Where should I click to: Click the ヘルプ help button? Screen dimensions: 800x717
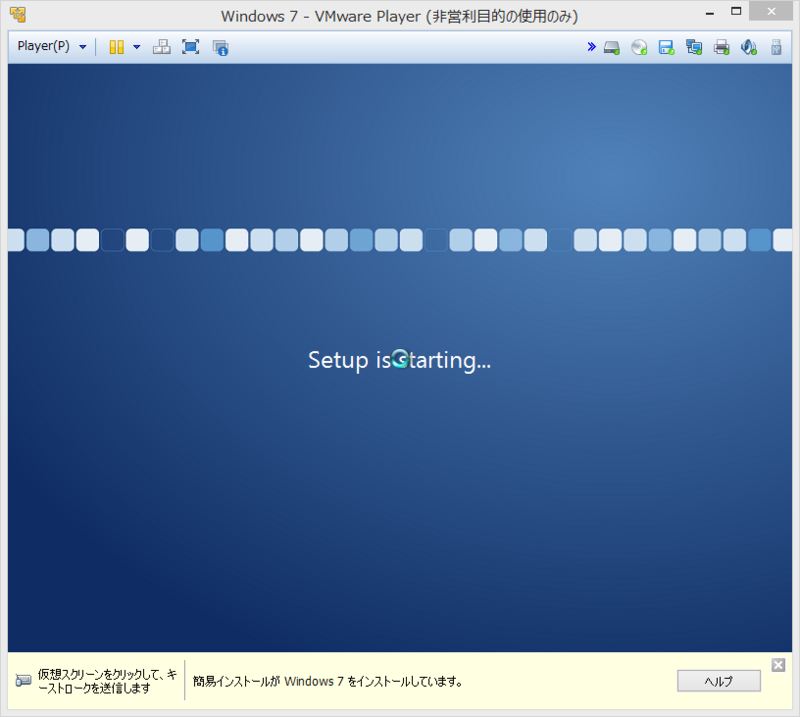coord(719,681)
